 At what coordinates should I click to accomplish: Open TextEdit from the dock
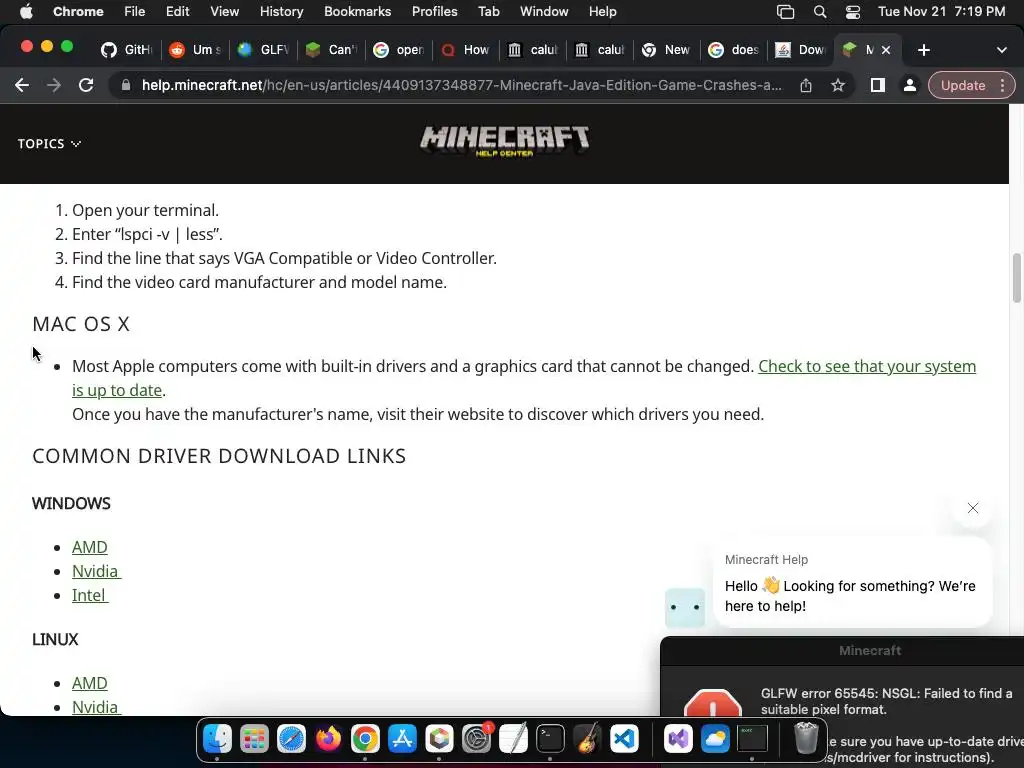pyautogui.click(x=513, y=739)
